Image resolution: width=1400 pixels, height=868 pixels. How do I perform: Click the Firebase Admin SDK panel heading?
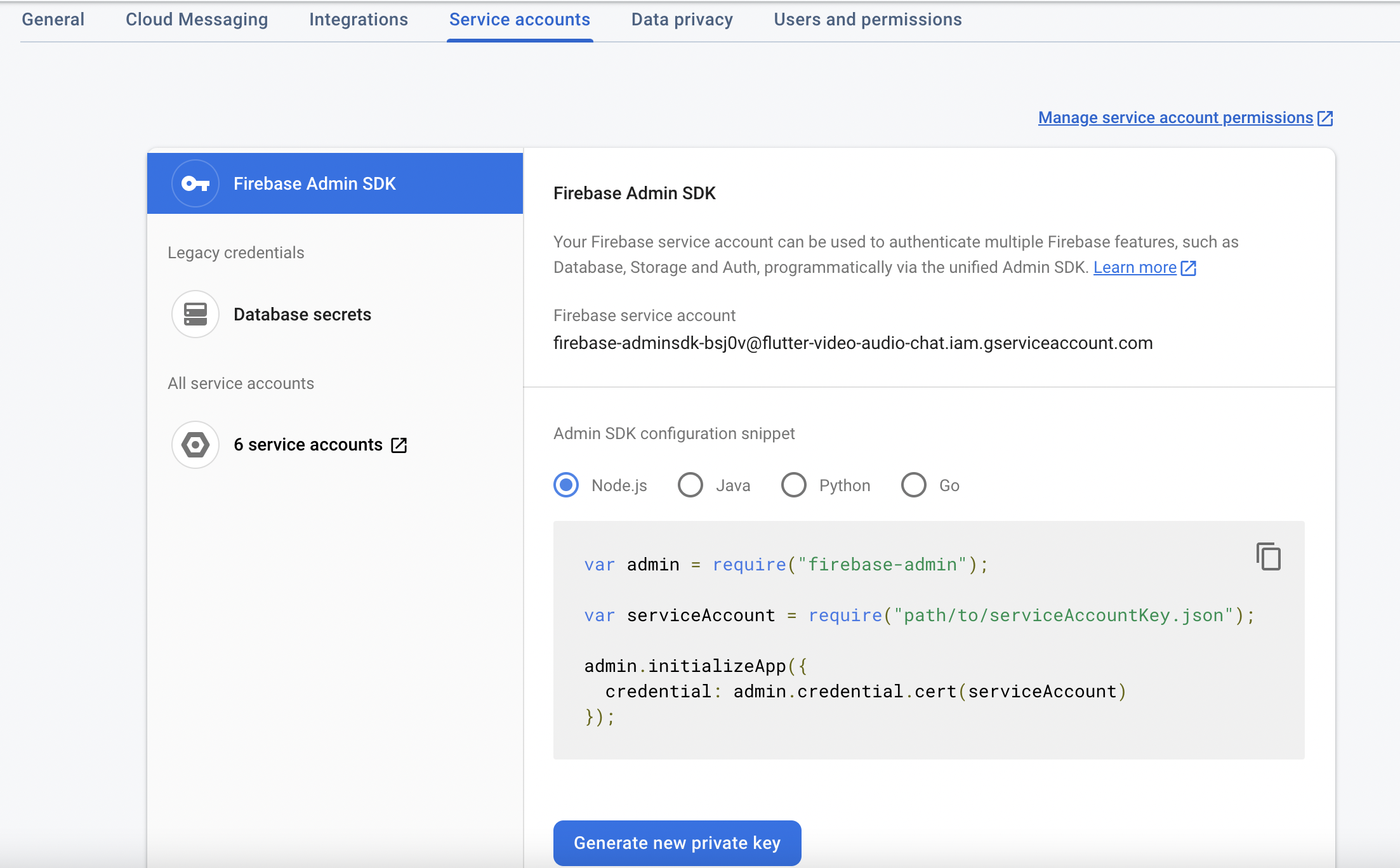coord(635,194)
